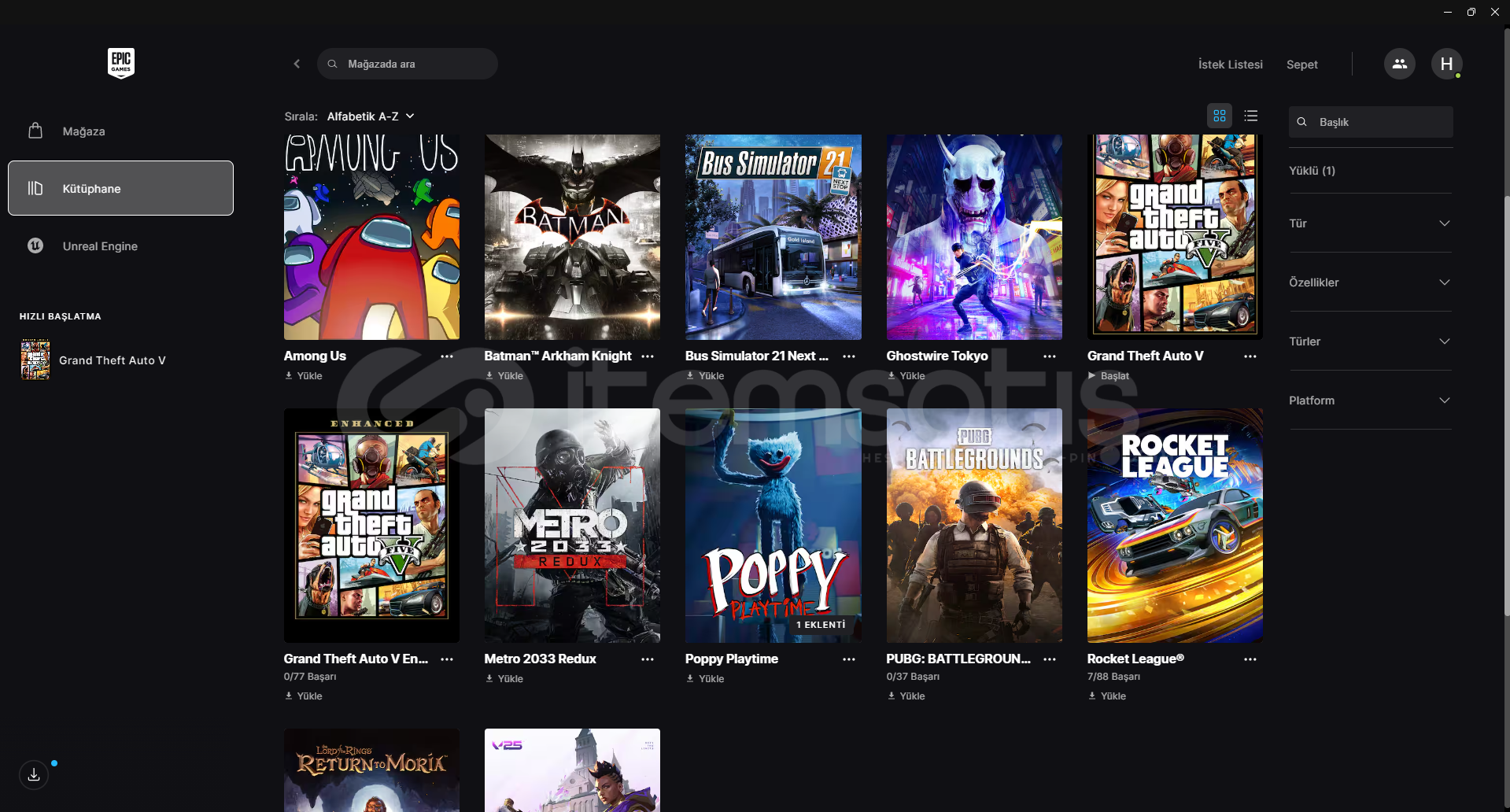The image size is (1510, 812).
Task: Open the Bus Simulator 21 cover
Action: point(773,237)
